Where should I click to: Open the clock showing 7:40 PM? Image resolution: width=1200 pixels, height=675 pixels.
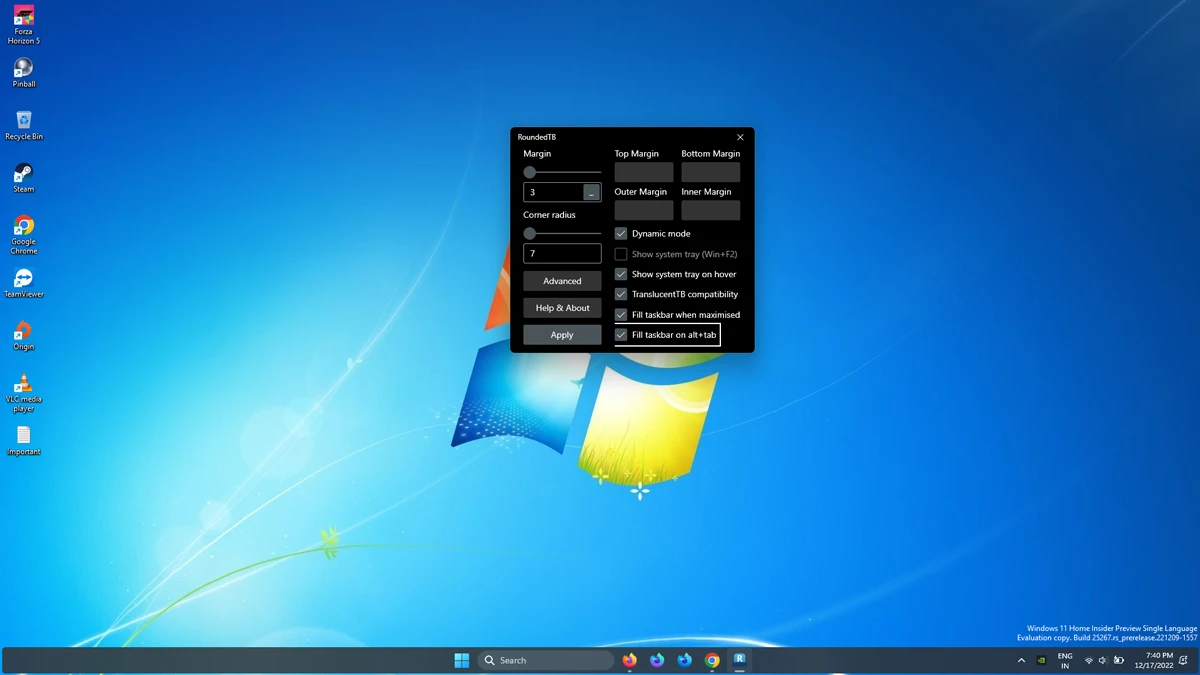(1152, 660)
